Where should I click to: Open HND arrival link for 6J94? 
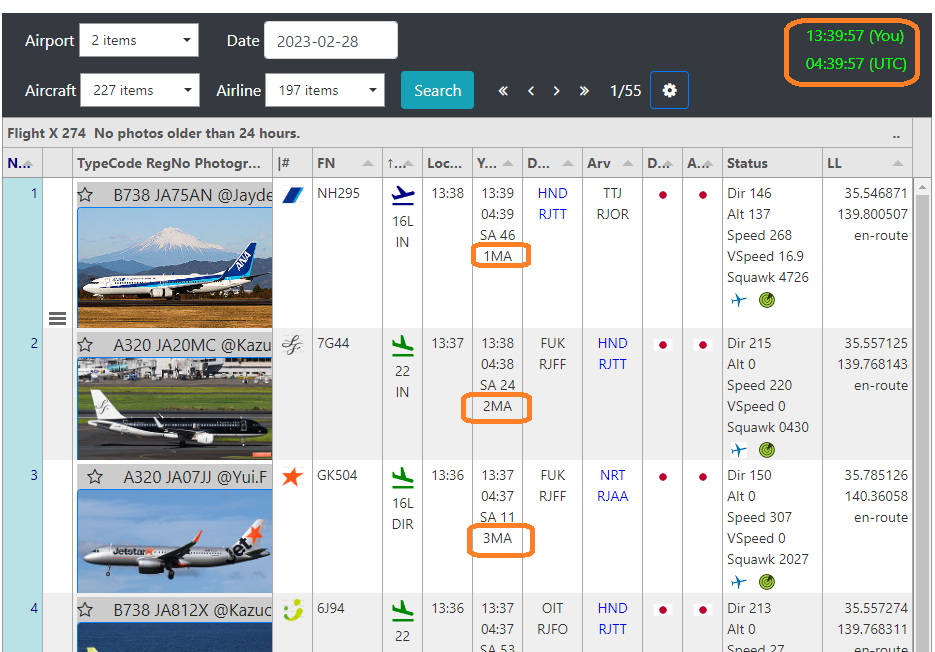pos(612,608)
